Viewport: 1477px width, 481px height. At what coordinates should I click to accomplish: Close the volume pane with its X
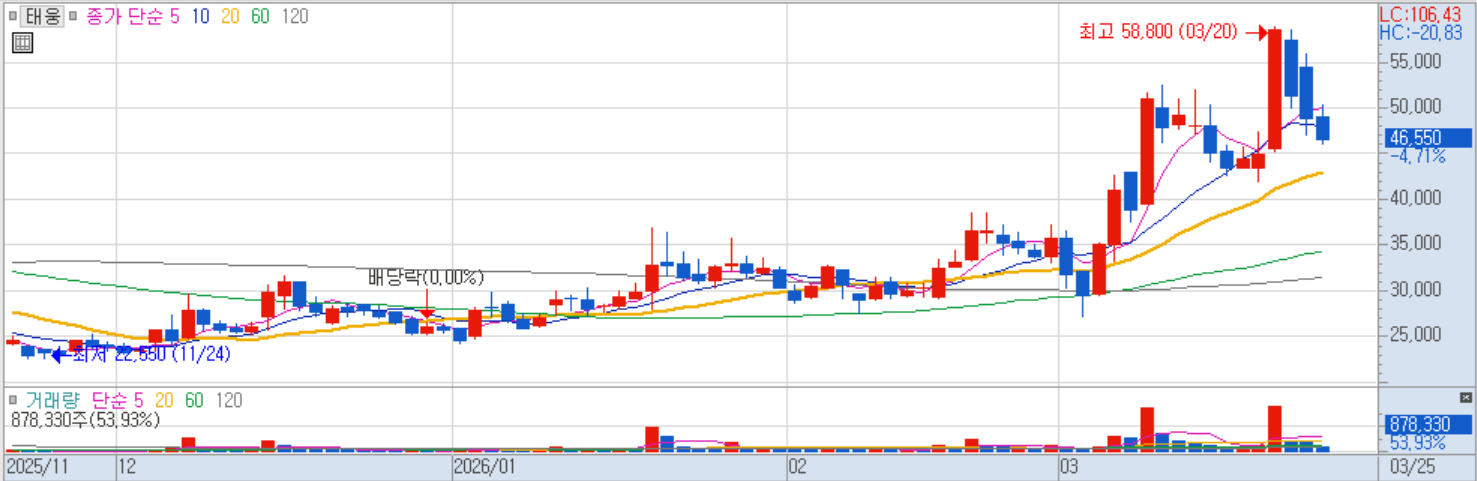pyautogui.click(x=1466, y=398)
